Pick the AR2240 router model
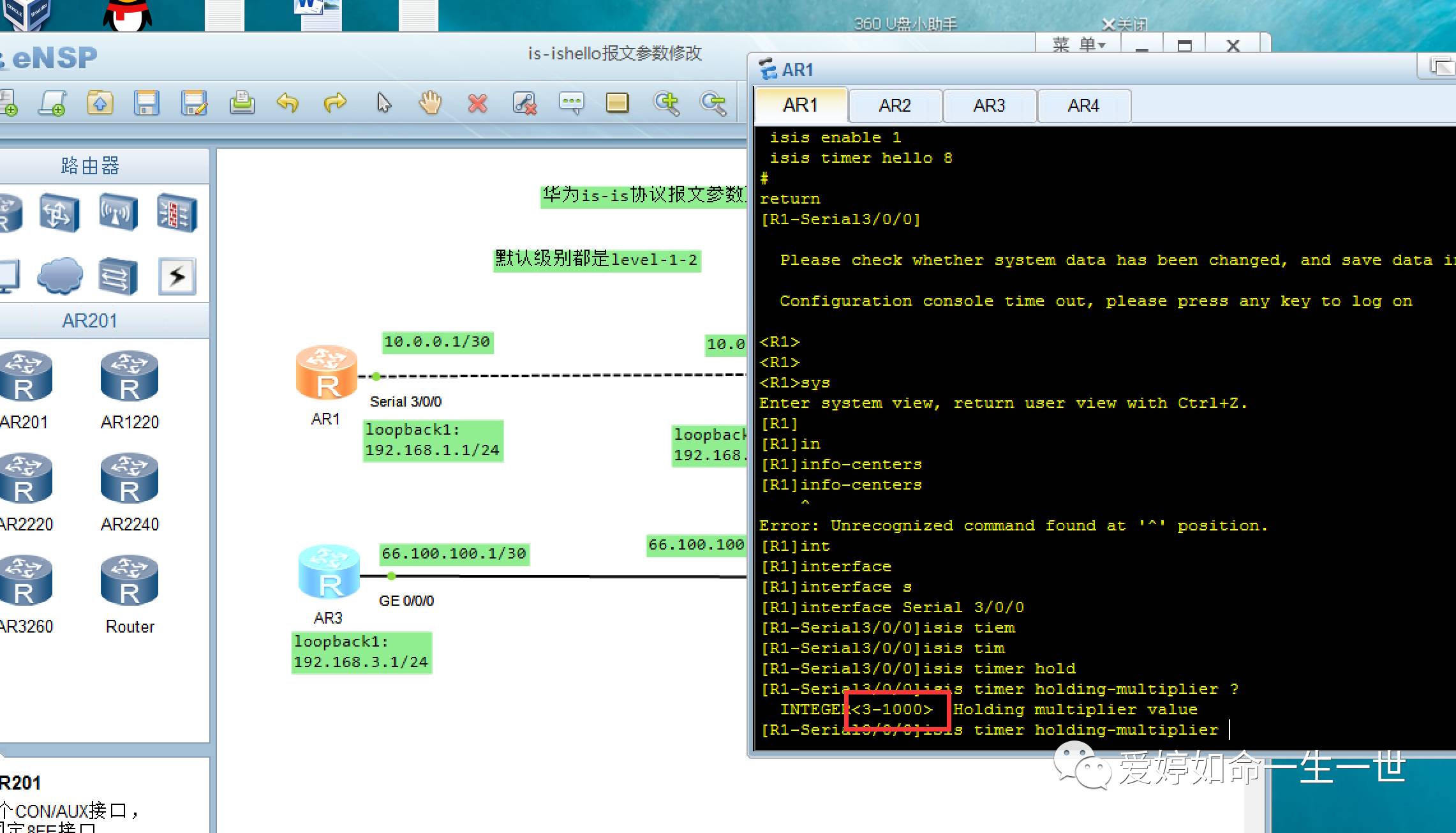The width and height of the screenshot is (1456, 833). point(130,479)
